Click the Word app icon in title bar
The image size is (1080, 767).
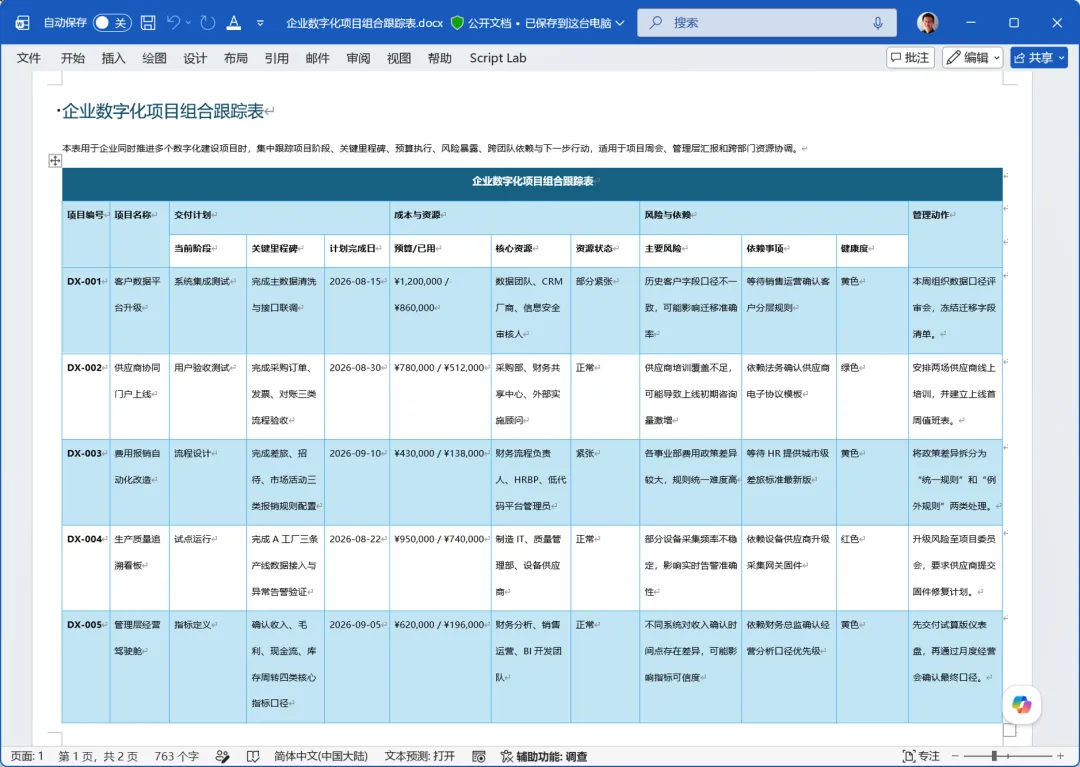coord(23,23)
